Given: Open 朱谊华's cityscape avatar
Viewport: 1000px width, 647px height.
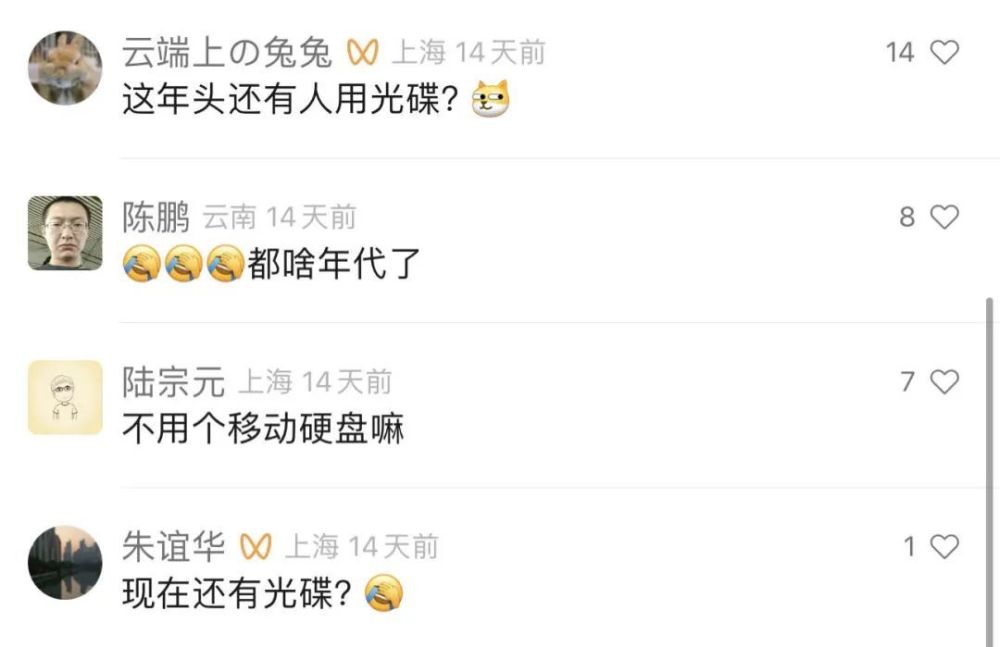Looking at the screenshot, I should (x=65, y=563).
